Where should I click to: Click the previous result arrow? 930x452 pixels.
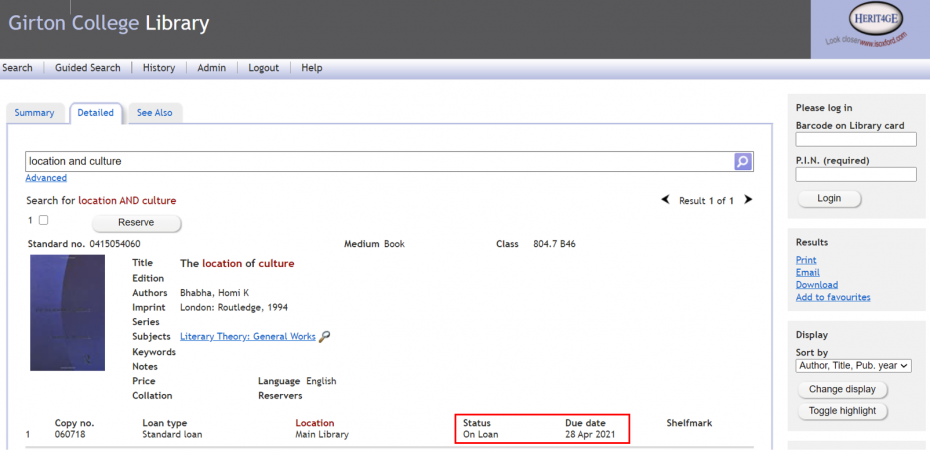click(666, 200)
